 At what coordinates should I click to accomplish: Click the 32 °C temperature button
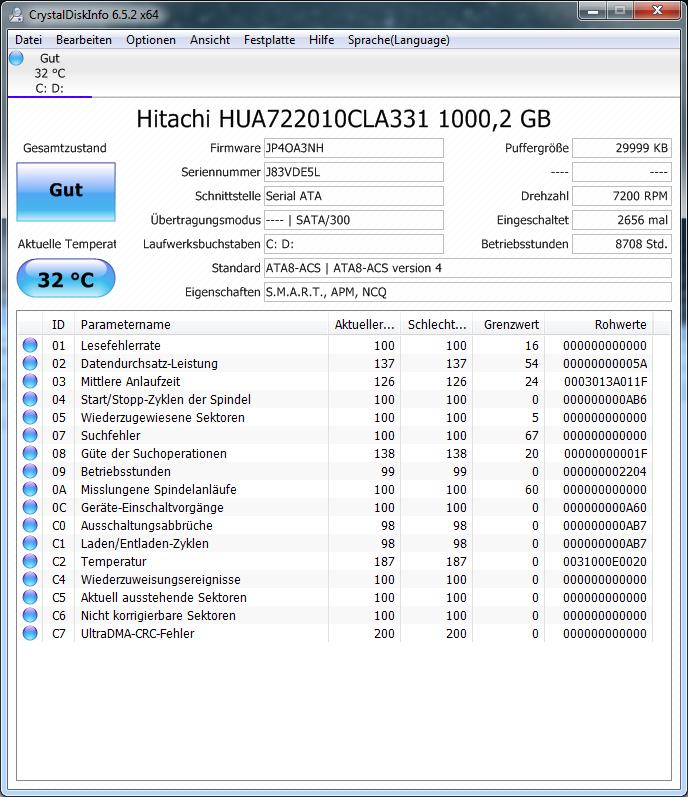pyautogui.click(x=66, y=279)
